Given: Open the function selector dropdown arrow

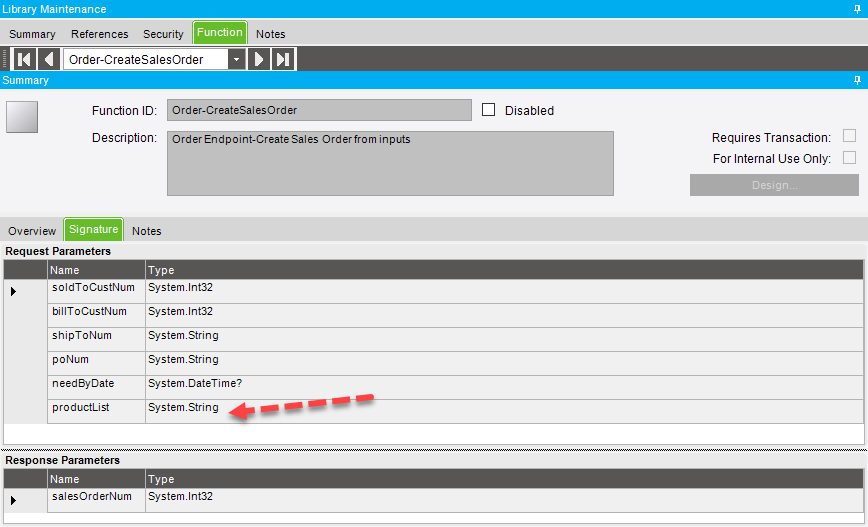Looking at the screenshot, I should pos(236,59).
